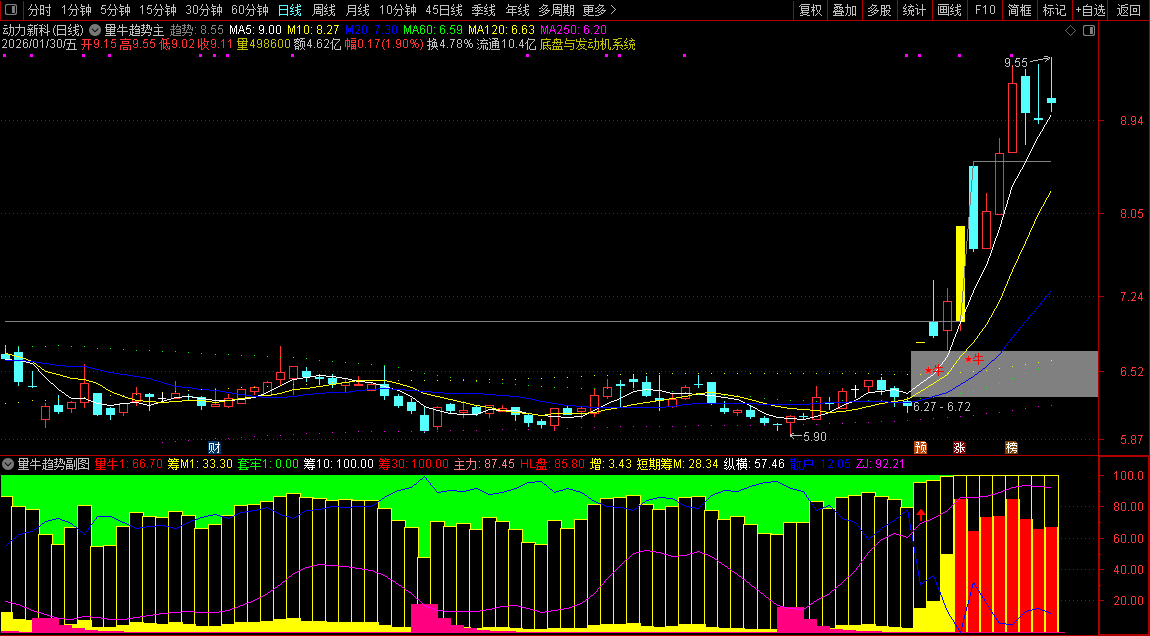
Task: Select the 15分钟 period tab
Action: coord(158,10)
